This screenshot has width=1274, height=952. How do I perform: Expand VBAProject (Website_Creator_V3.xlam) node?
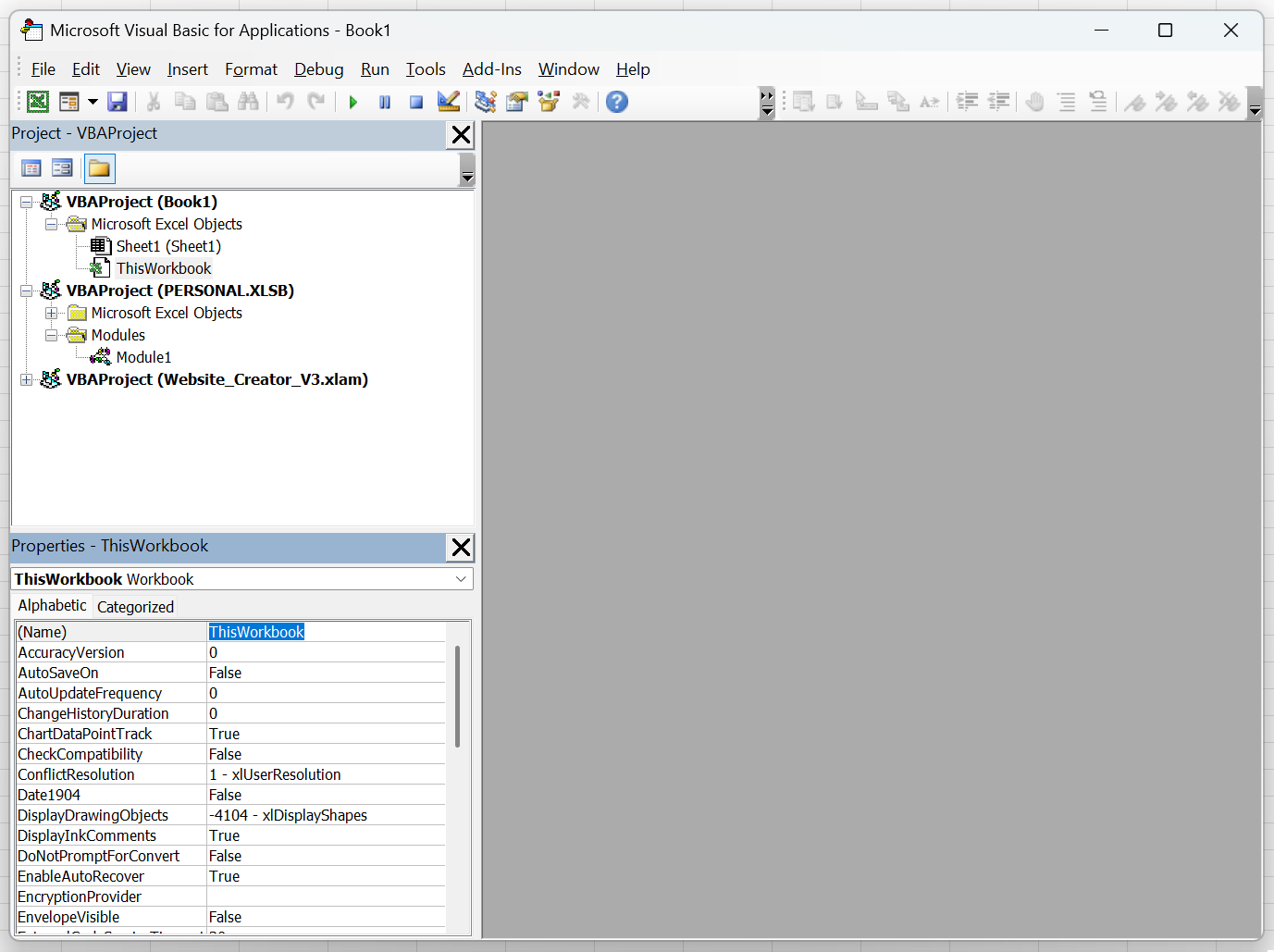click(x=27, y=379)
